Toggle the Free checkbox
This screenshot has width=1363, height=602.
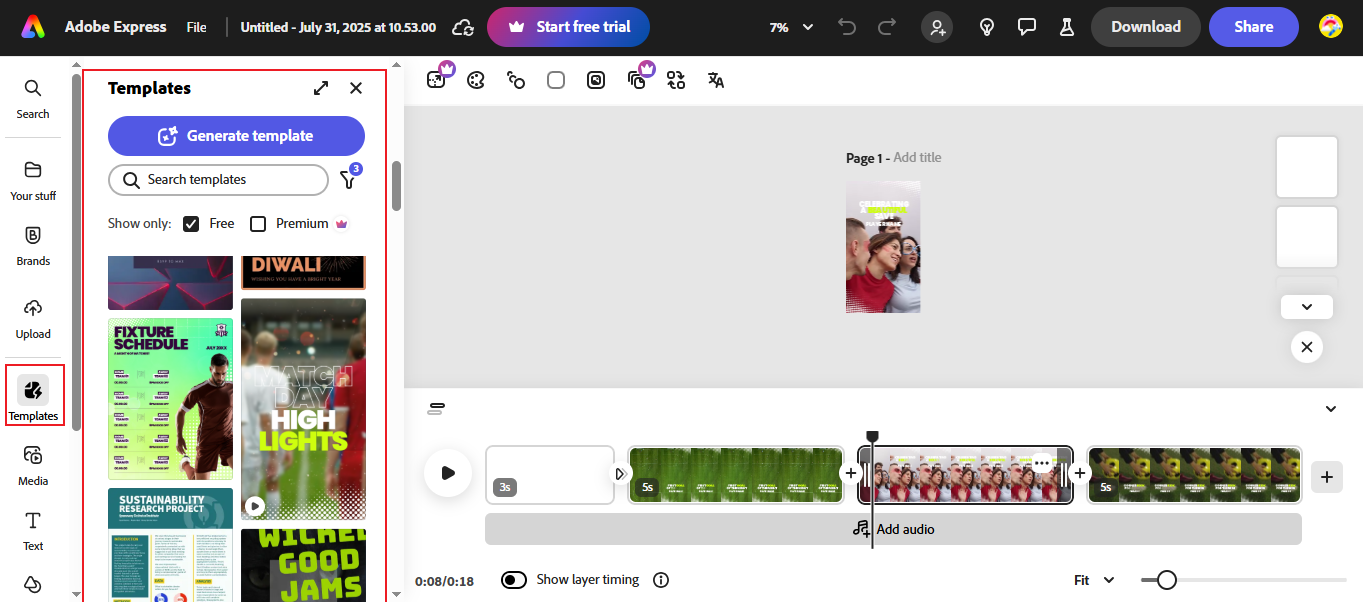coord(191,224)
